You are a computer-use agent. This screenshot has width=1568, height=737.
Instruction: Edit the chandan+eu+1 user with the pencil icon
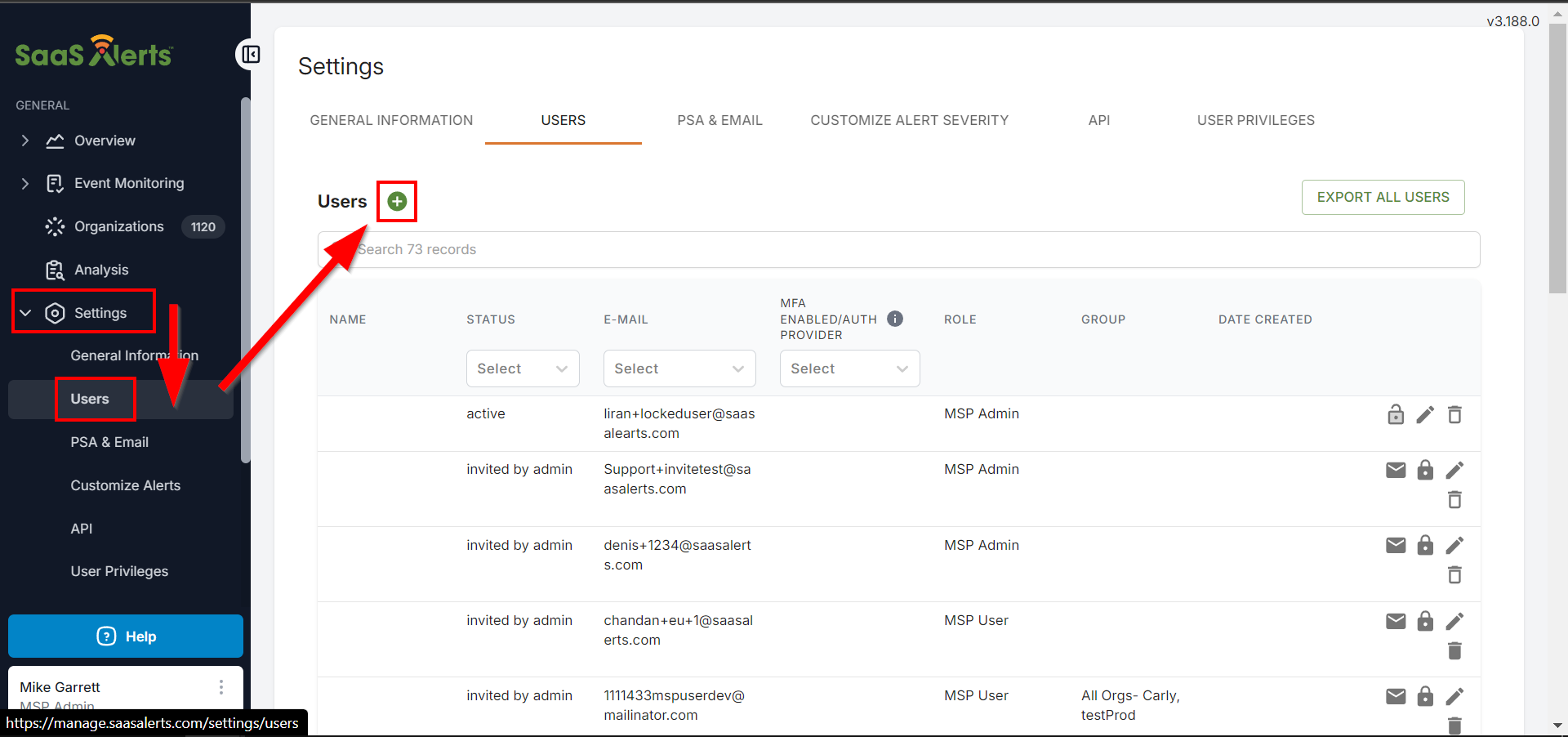(x=1454, y=621)
